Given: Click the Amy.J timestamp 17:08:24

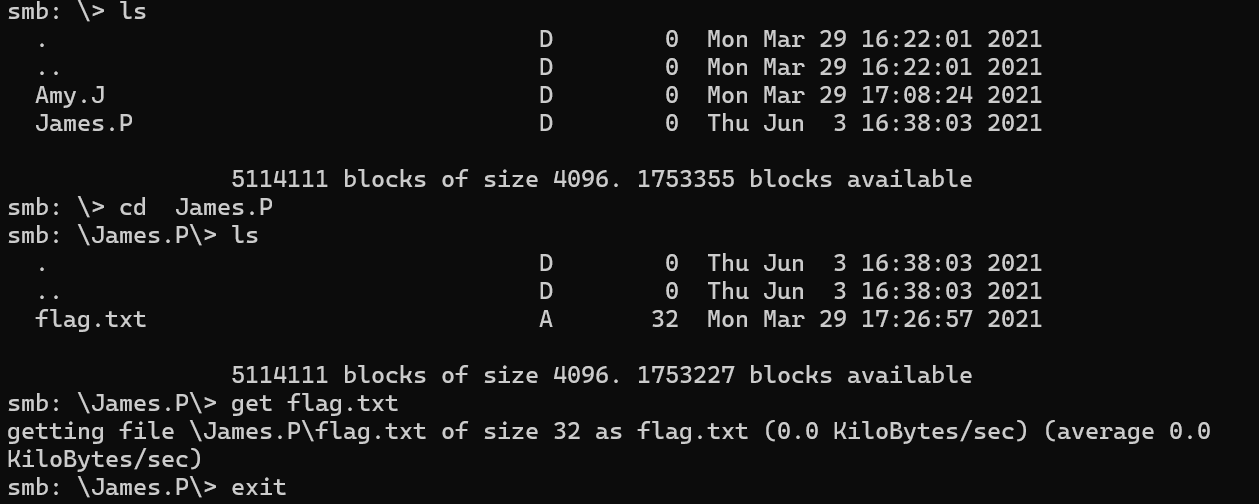Looking at the screenshot, I should pos(916,96).
